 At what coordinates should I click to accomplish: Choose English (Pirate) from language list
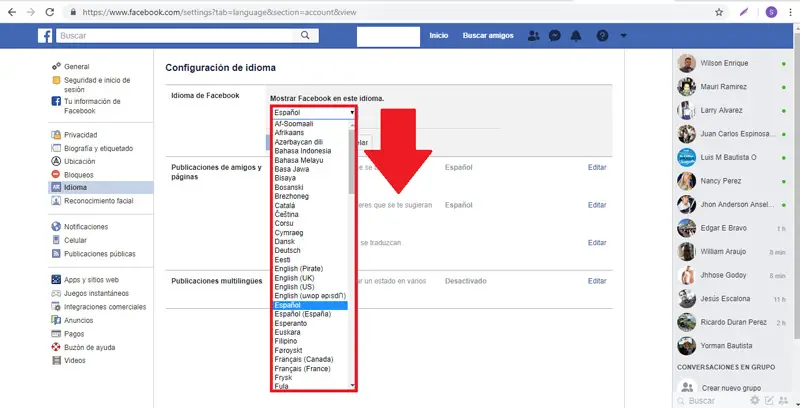(298, 269)
